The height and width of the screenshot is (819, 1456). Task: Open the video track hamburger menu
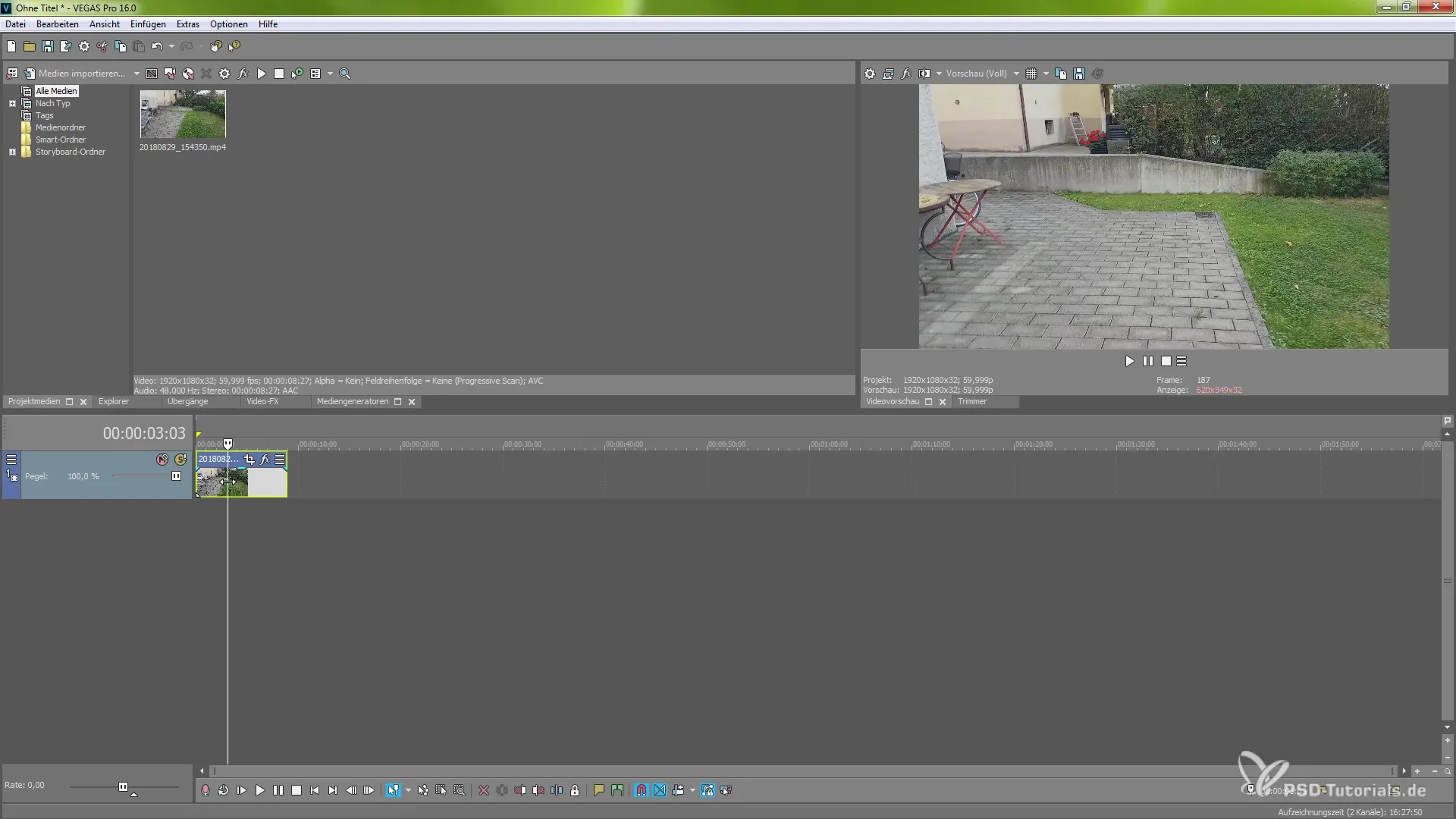pos(11,460)
